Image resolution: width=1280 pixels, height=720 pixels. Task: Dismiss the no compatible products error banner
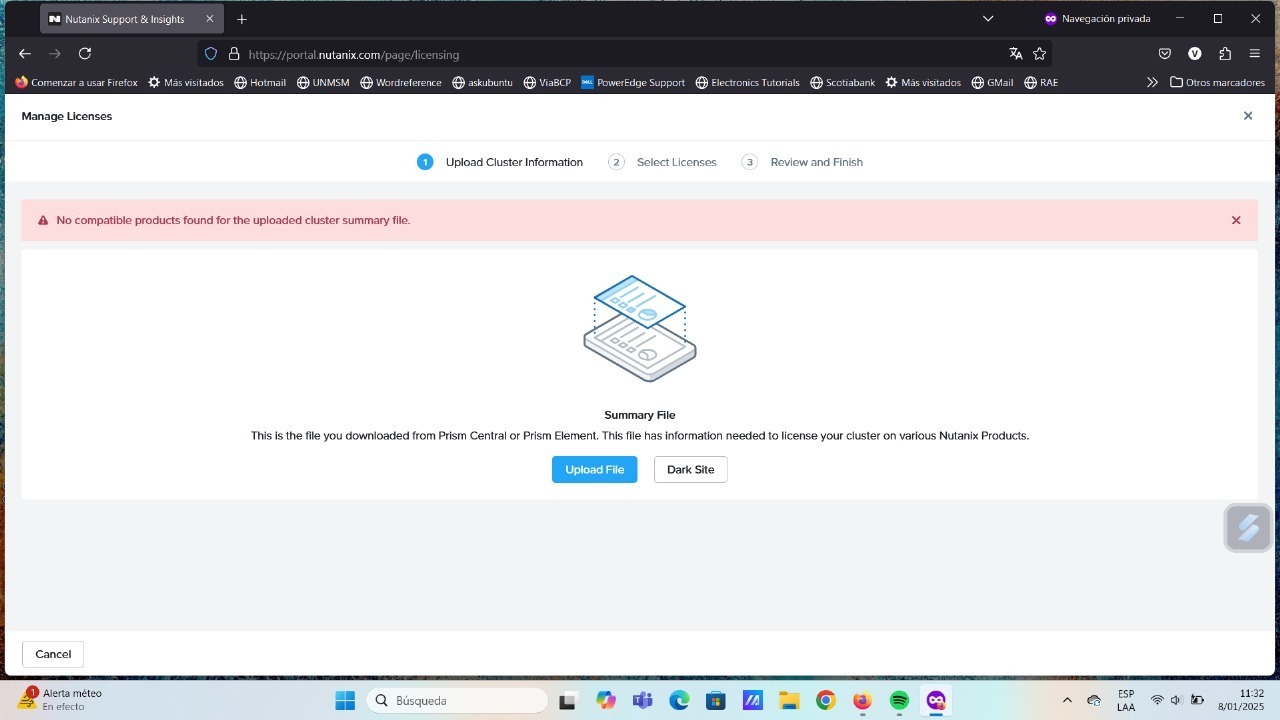pyautogui.click(x=1236, y=220)
